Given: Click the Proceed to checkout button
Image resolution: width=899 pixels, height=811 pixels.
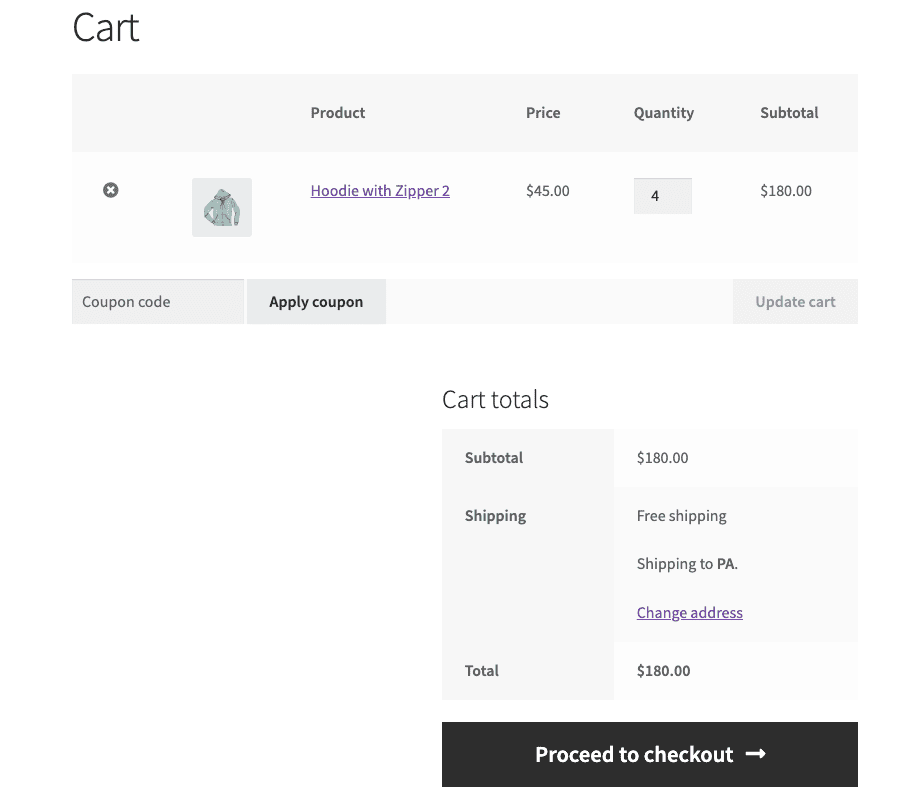Looking at the screenshot, I should (649, 755).
